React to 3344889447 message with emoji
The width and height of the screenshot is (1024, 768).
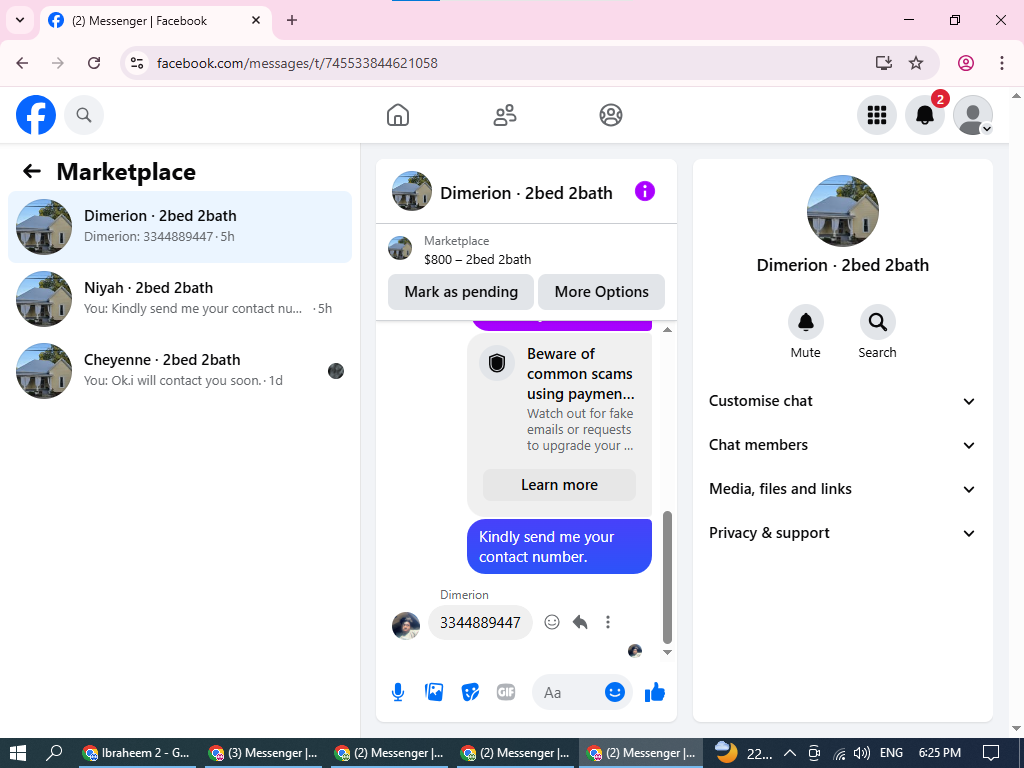552,622
